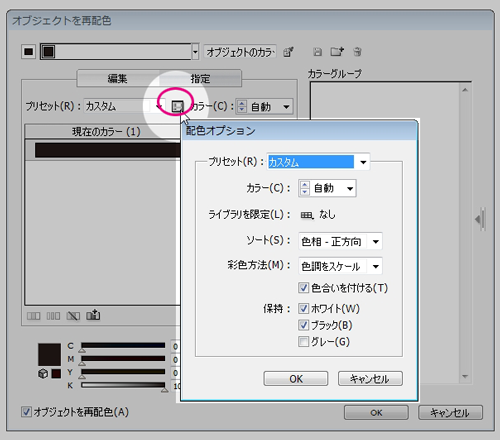Click the color group list scrollbar down arrow
Viewport: 500px width, 440px height.
(x=465, y=377)
